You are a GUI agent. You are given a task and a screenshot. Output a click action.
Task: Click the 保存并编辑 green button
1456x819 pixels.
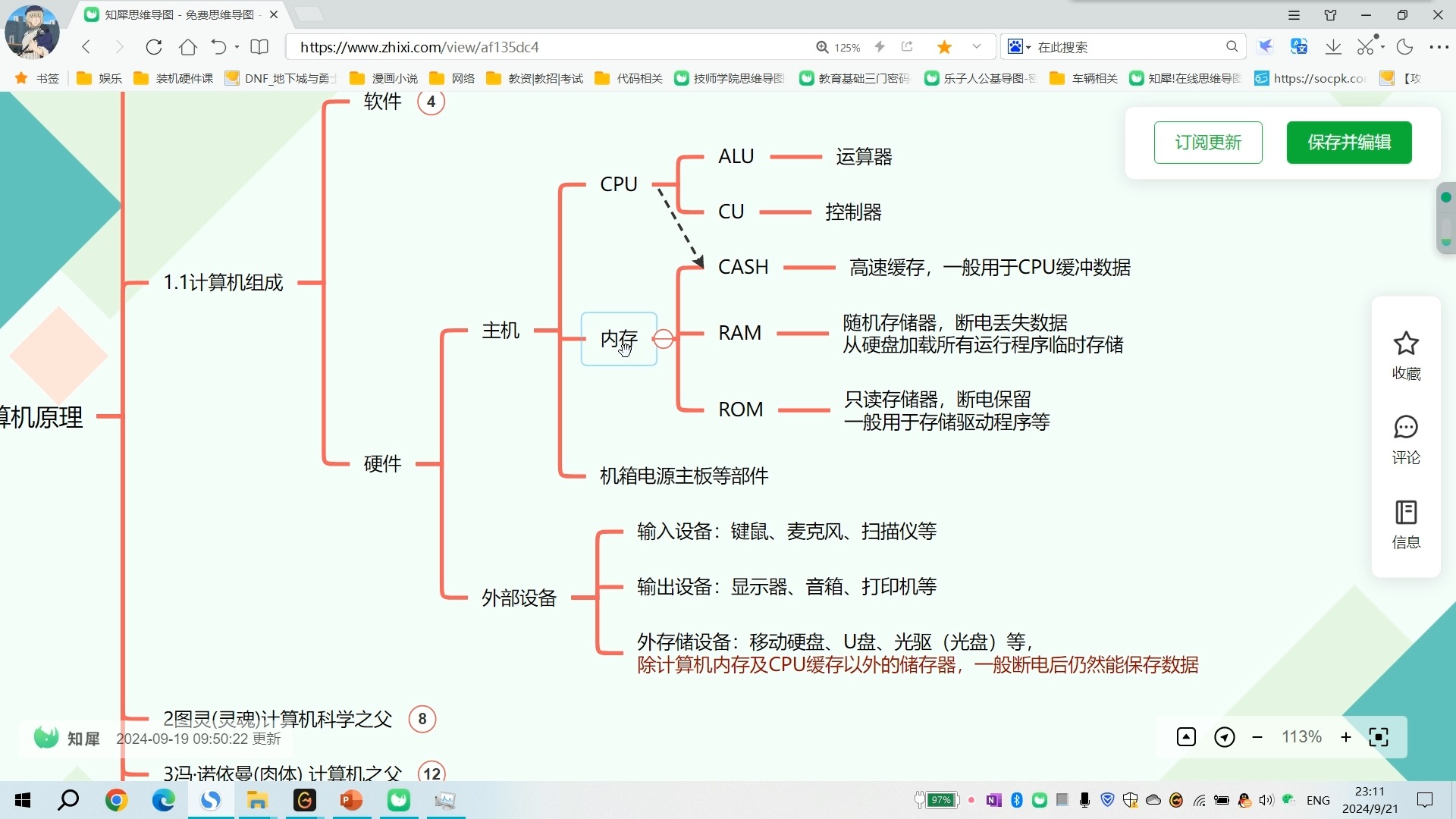point(1349,143)
